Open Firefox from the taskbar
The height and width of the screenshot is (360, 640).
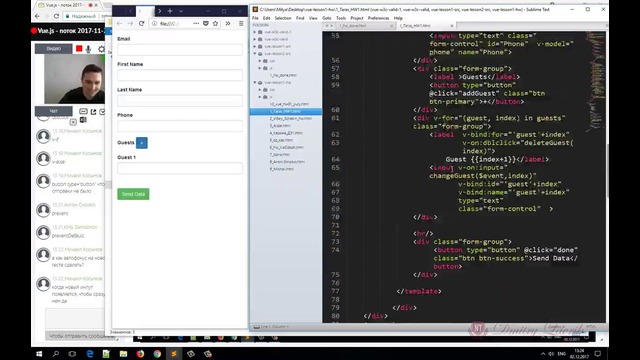pyautogui.click(x=140, y=354)
